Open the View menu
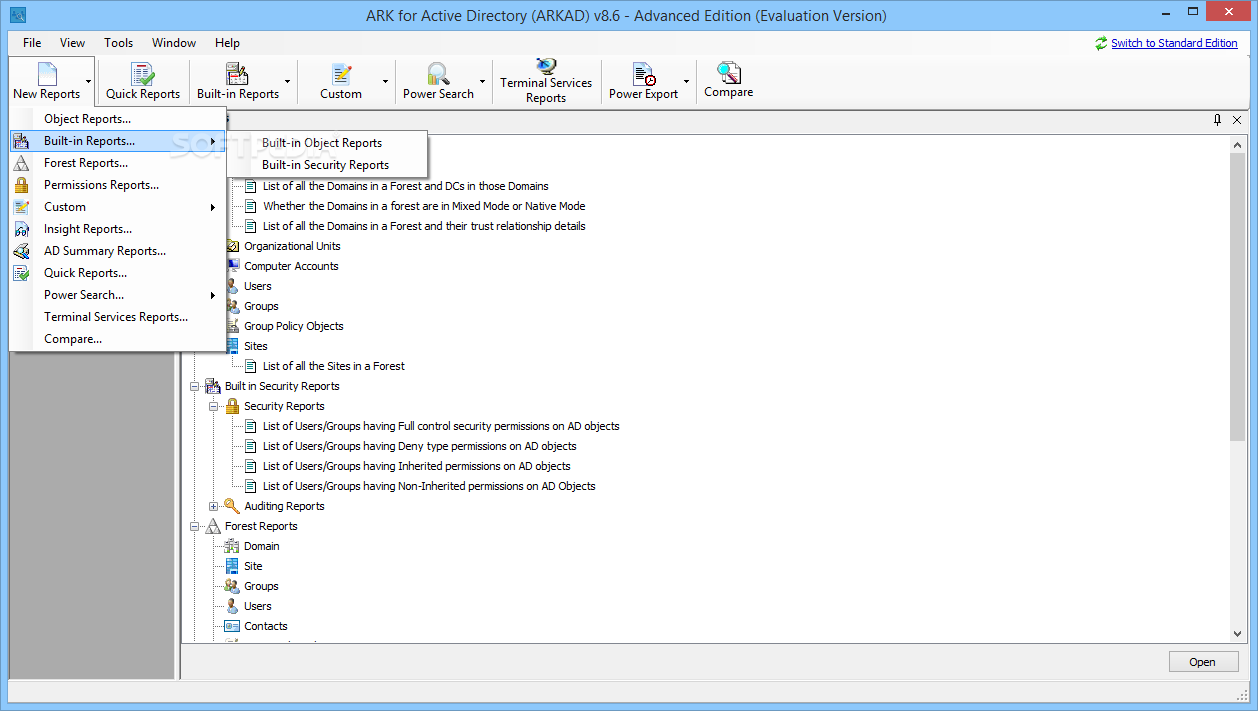1258x711 pixels. click(x=72, y=43)
